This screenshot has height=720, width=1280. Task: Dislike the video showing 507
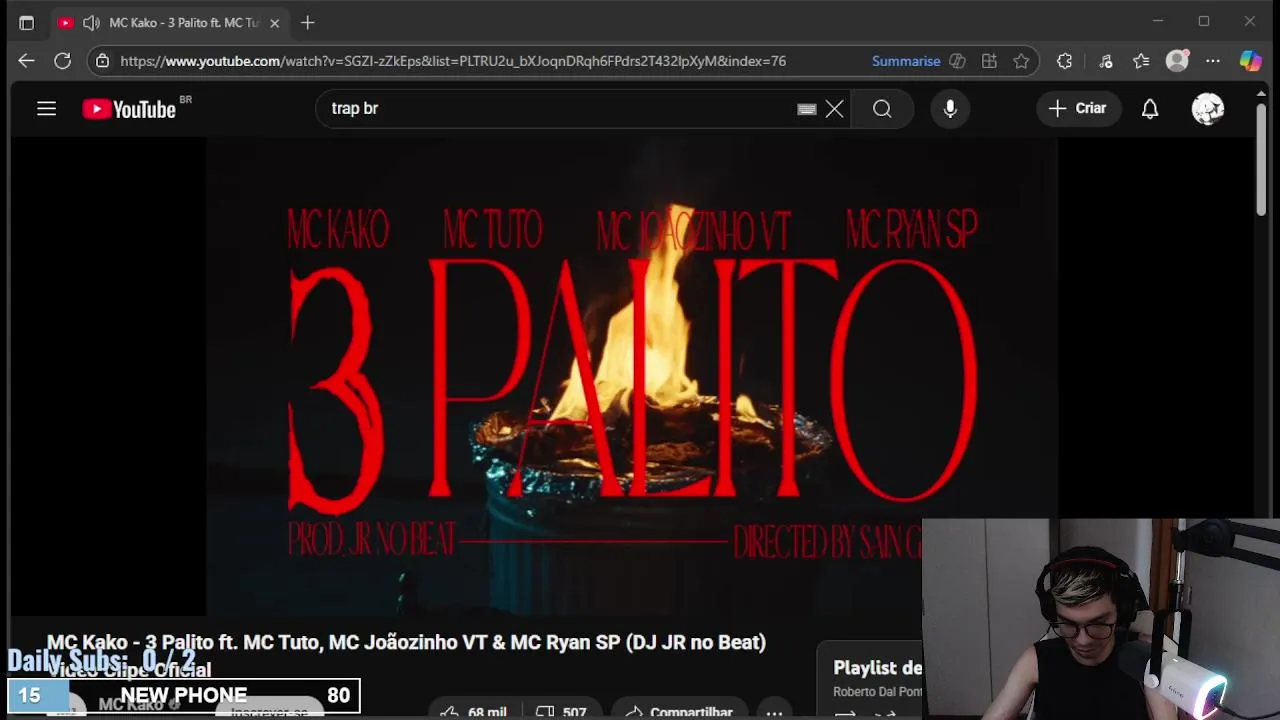pos(562,710)
